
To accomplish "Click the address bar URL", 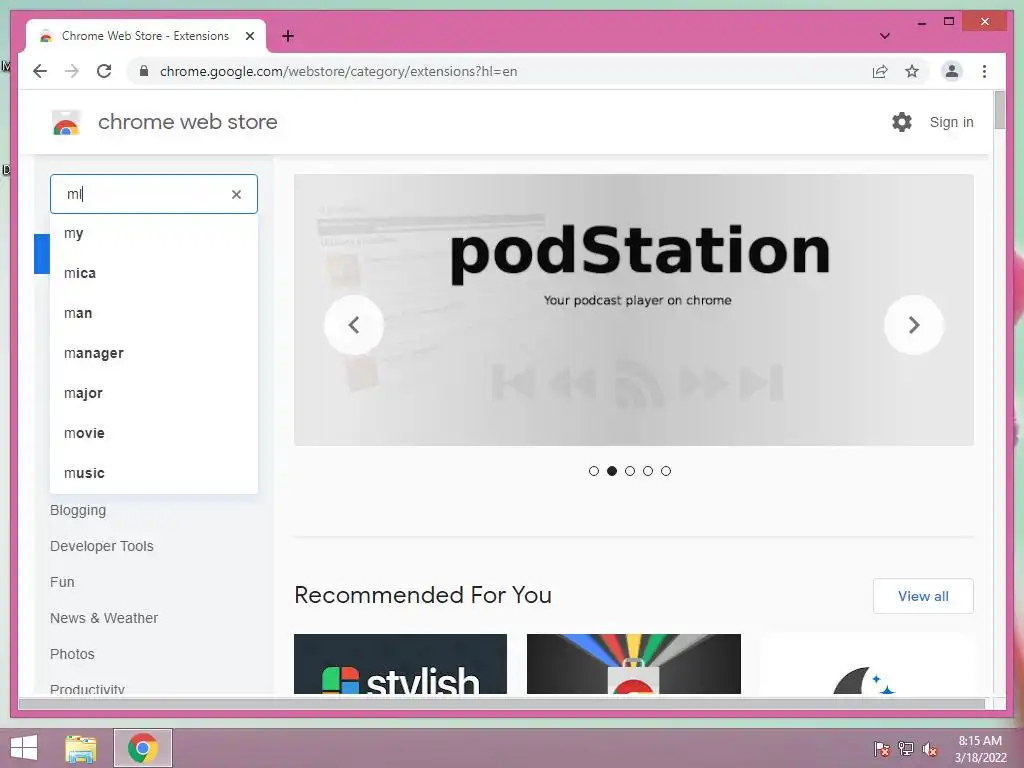I will [338, 71].
